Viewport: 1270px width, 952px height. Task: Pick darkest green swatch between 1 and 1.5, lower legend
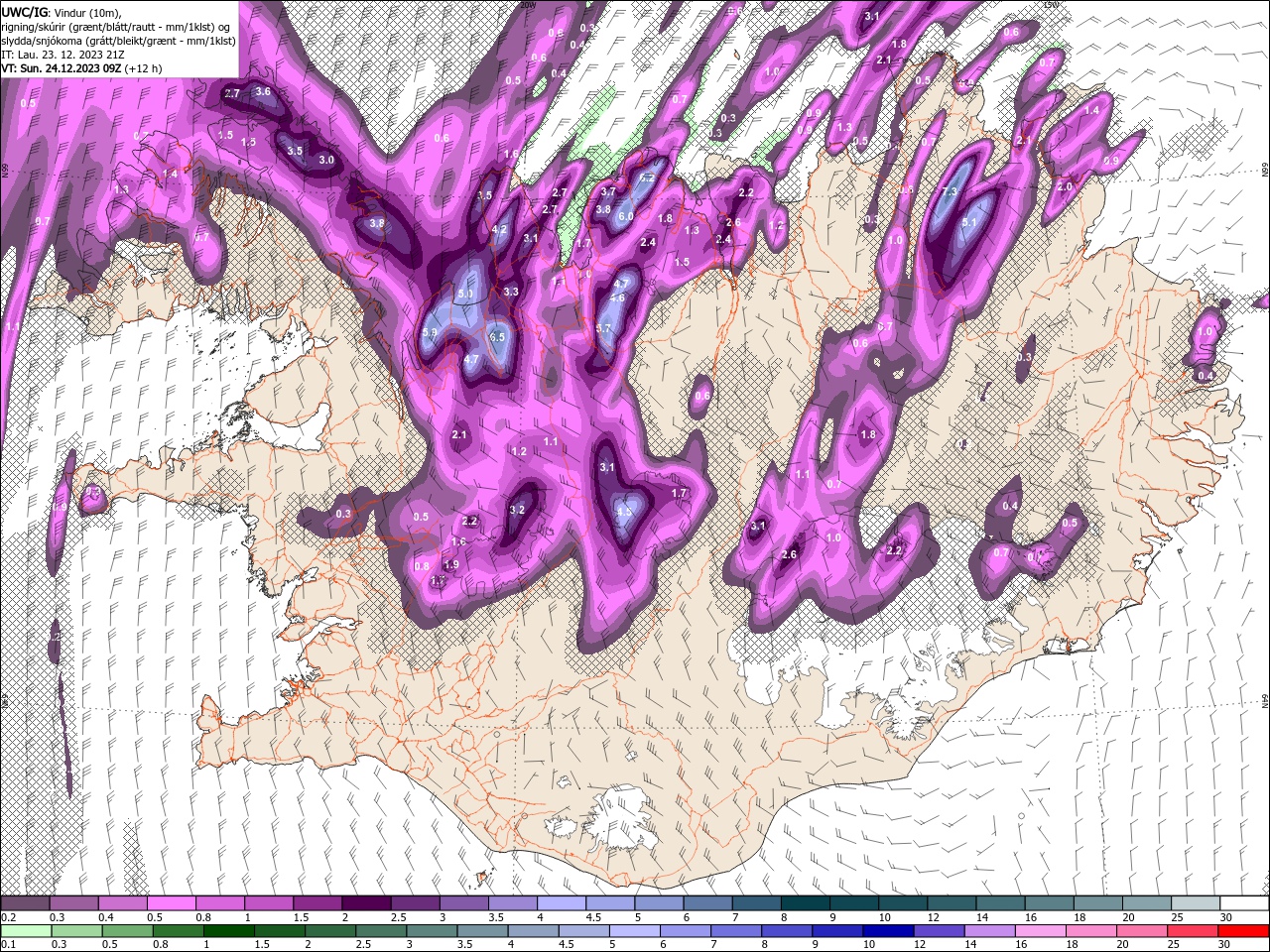(228, 930)
